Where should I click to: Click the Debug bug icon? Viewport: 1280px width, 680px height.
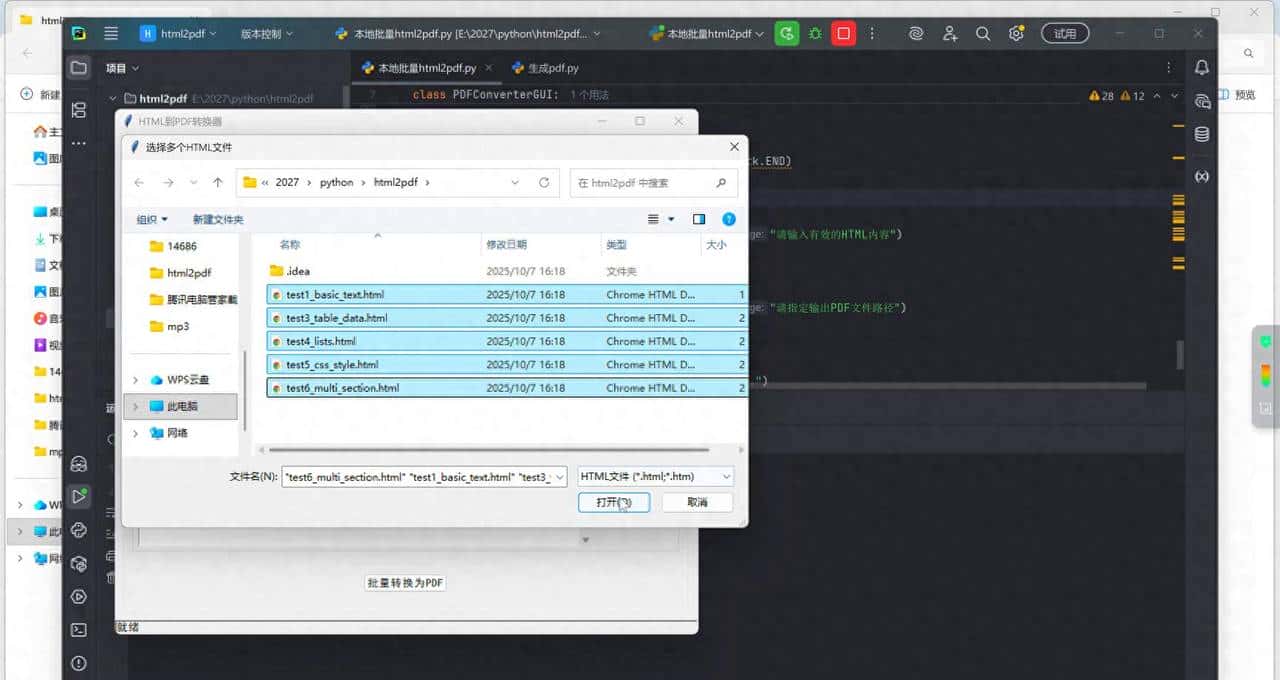815,33
